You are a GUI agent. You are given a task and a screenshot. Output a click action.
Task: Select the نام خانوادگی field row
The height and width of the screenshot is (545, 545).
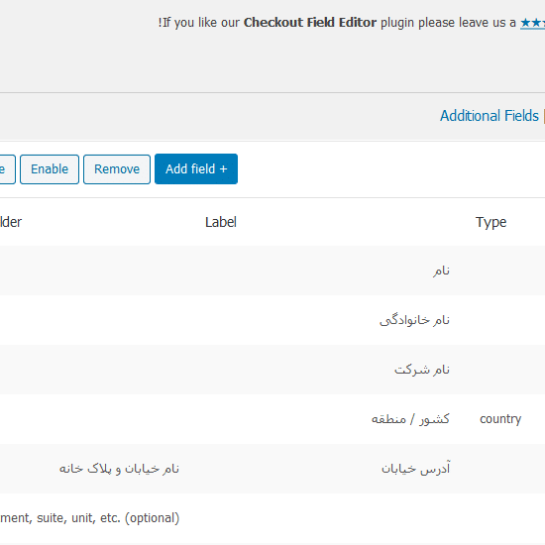click(272, 320)
